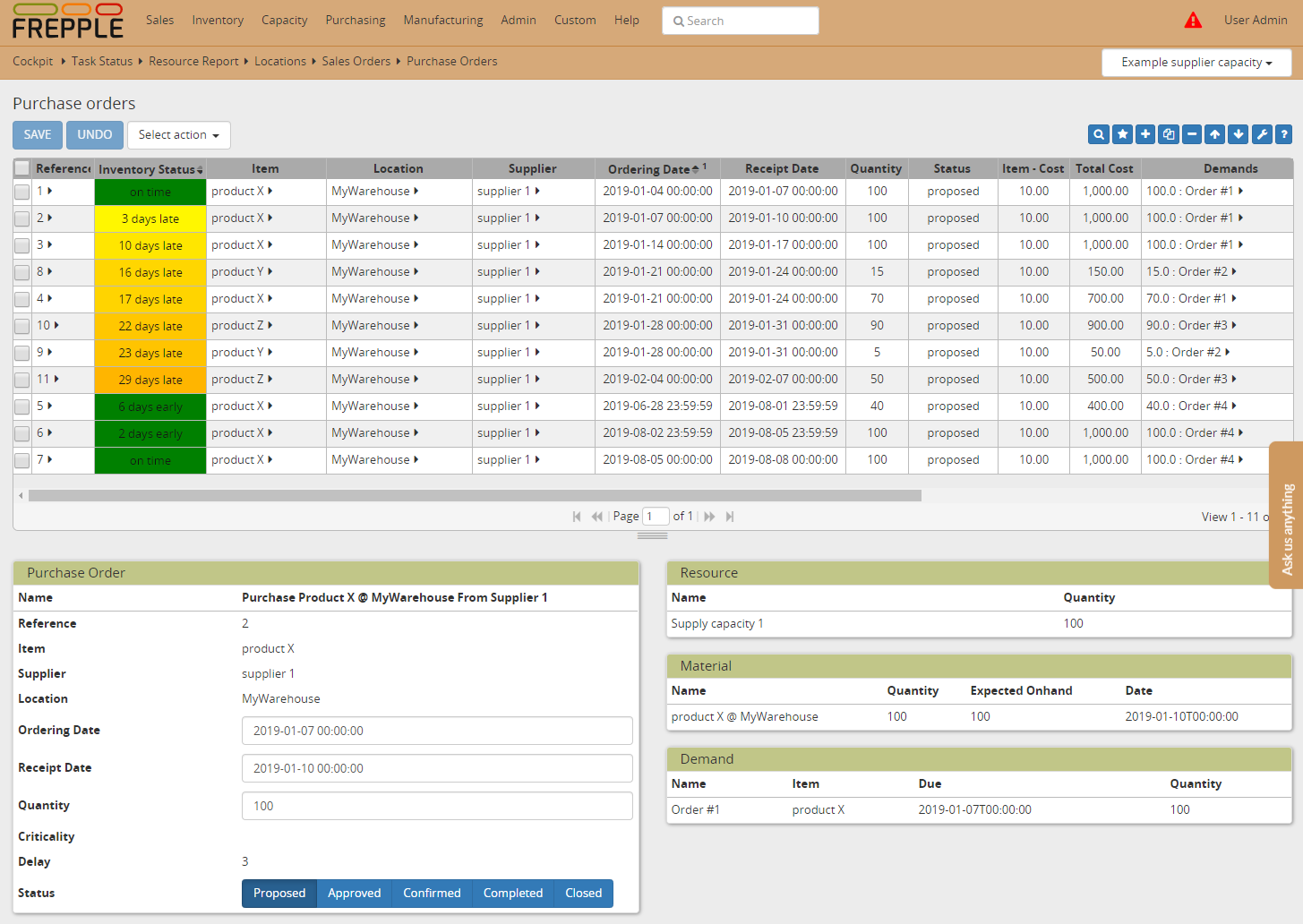Viewport: 1303px width, 924px height.
Task: Select the plus icon to add a purchase order
Action: (x=1145, y=133)
